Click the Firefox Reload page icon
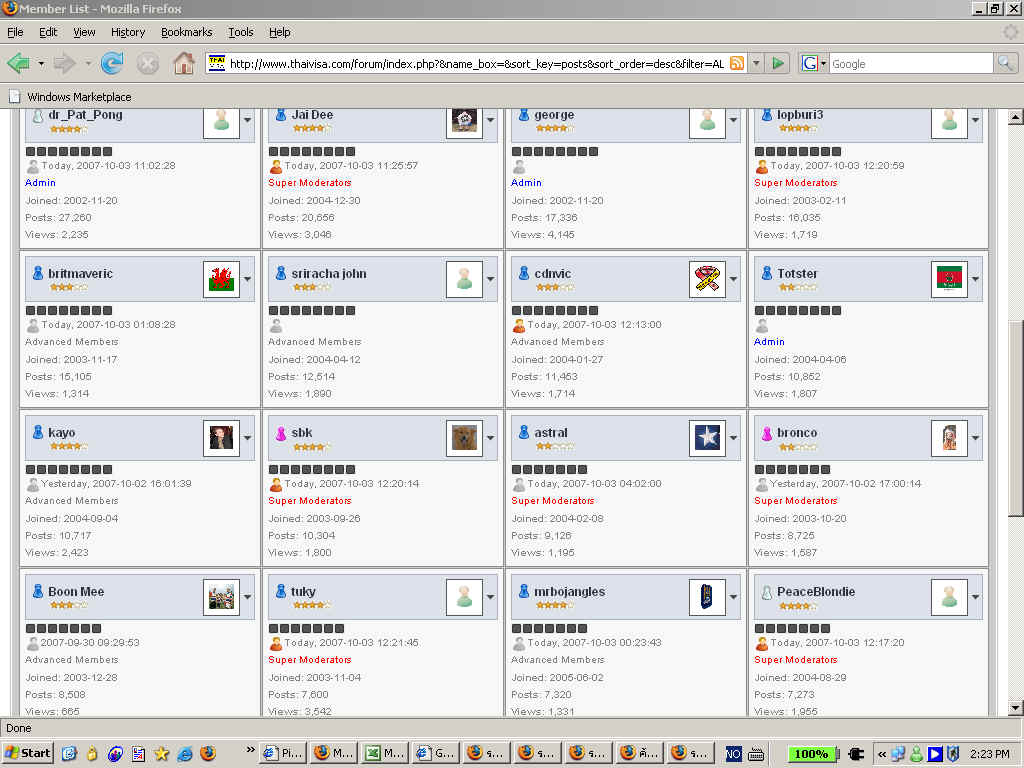The height and width of the screenshot is (768, 1024). (x=112, y=64)
